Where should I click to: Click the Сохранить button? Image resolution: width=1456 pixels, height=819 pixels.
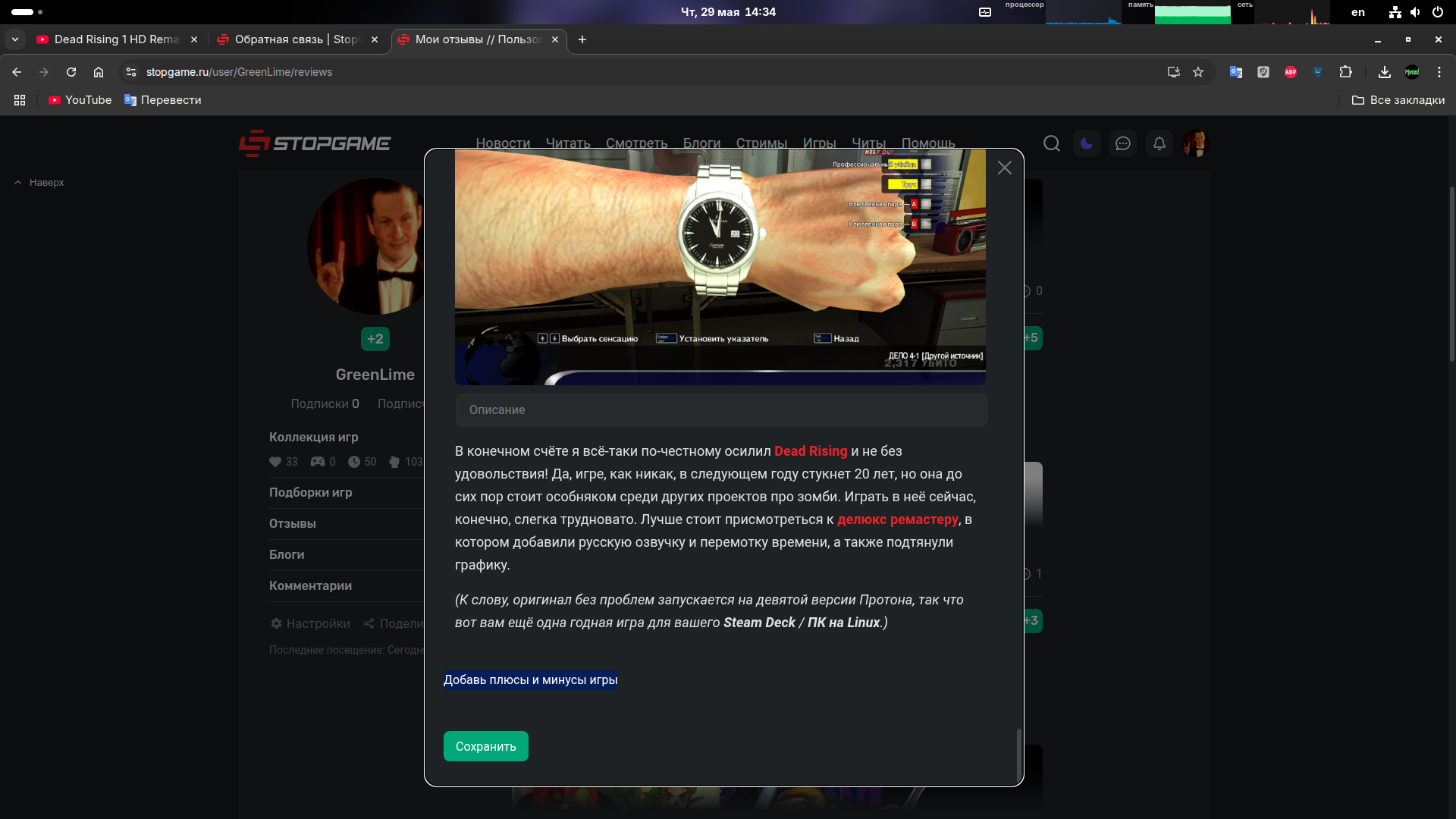coord(485,746)
